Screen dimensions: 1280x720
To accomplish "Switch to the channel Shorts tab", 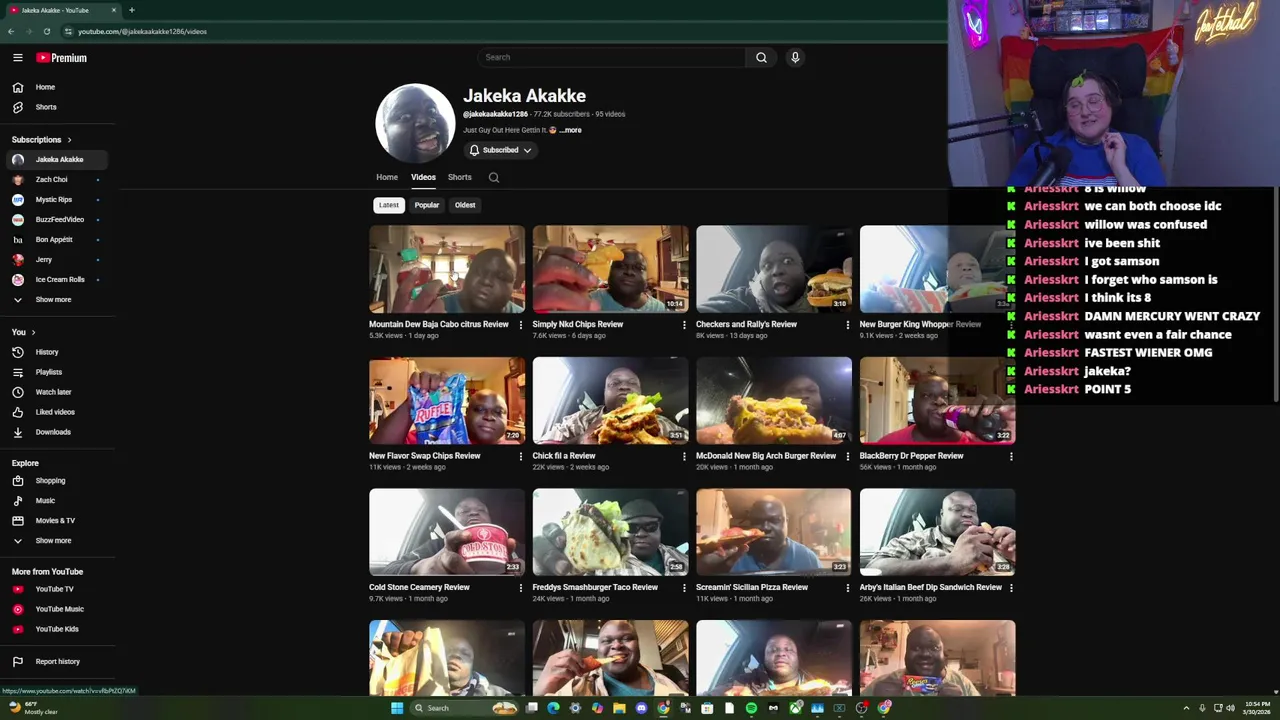I will (x=459, y=177).
